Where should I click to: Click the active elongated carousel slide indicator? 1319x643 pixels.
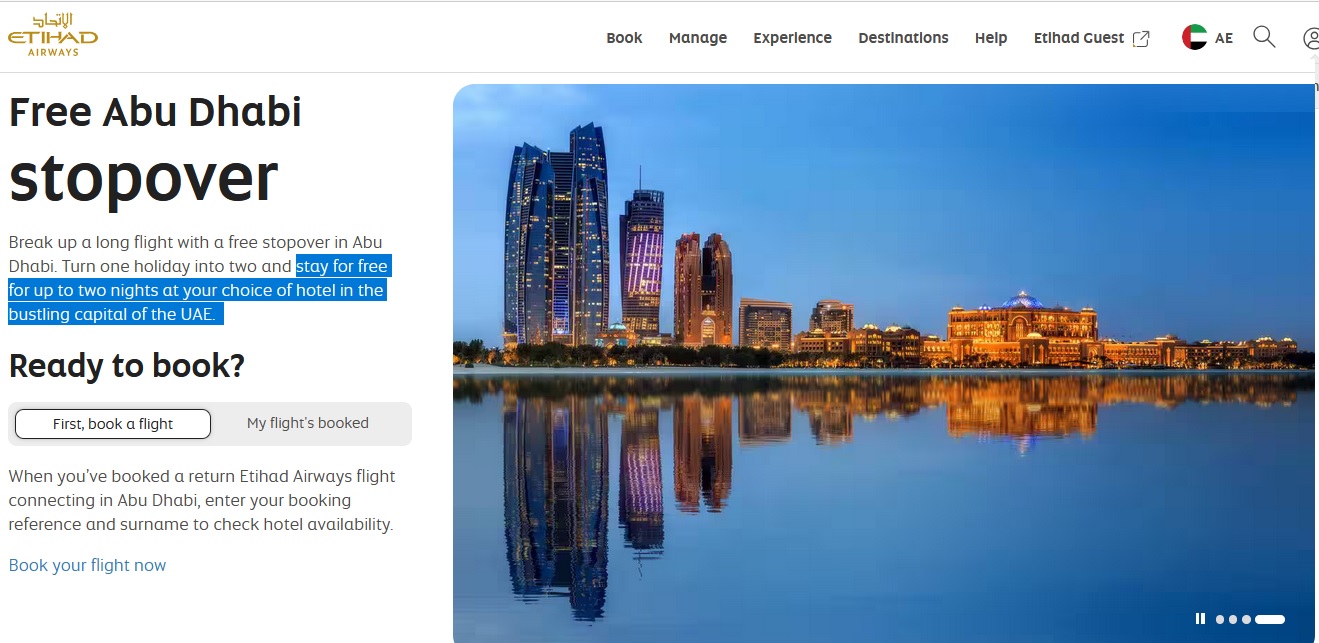(x=1270, y=620)
